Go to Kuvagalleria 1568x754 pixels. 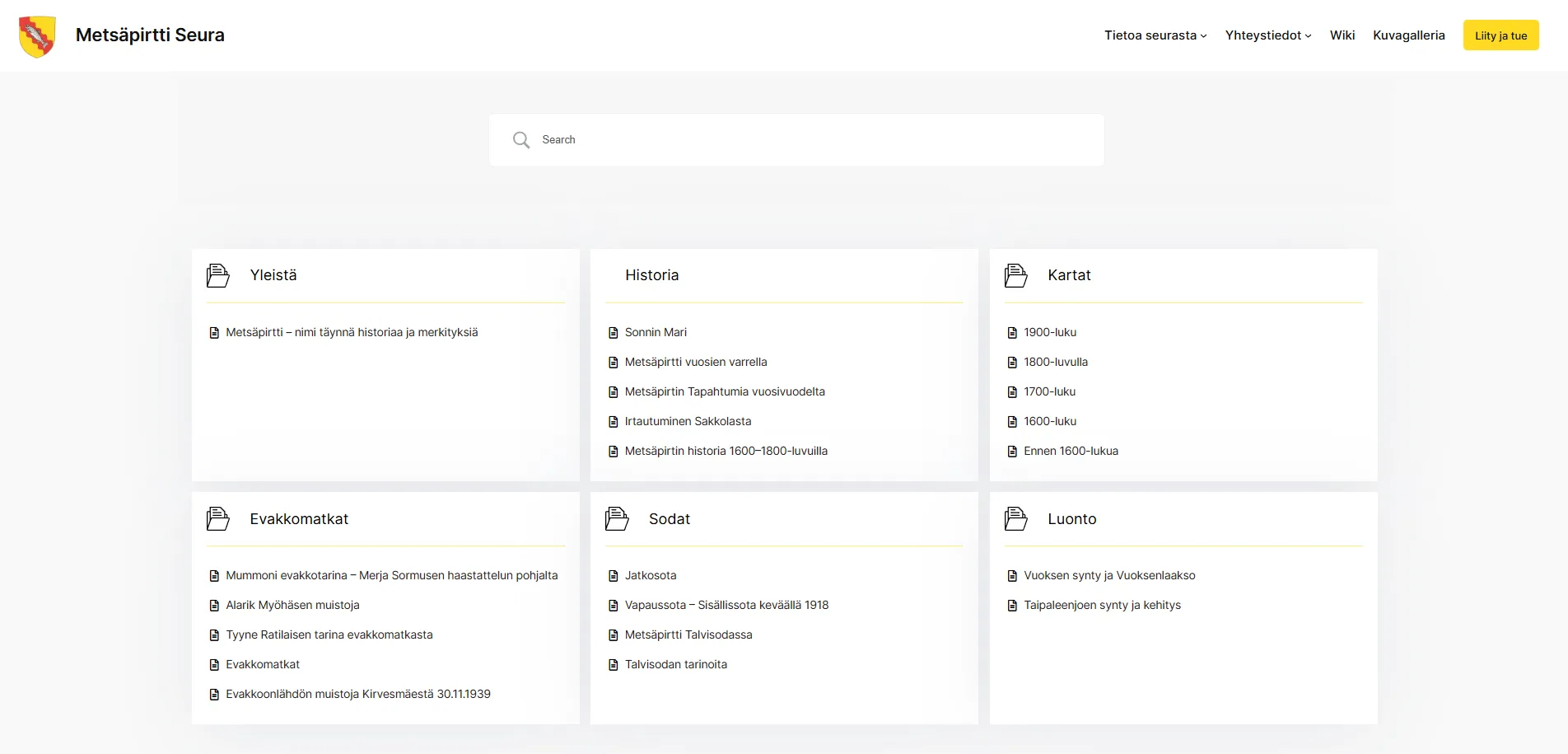click(x=1408, y=35)
